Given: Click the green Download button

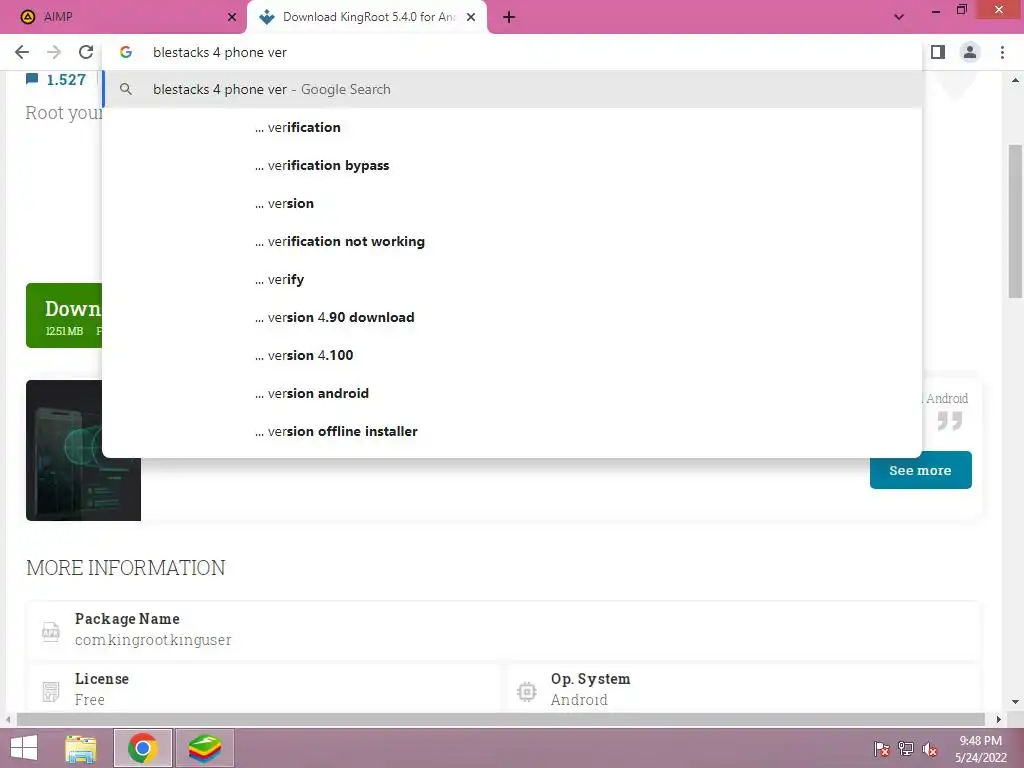Looking at the screenshot, I should click(x=64, y=315).
